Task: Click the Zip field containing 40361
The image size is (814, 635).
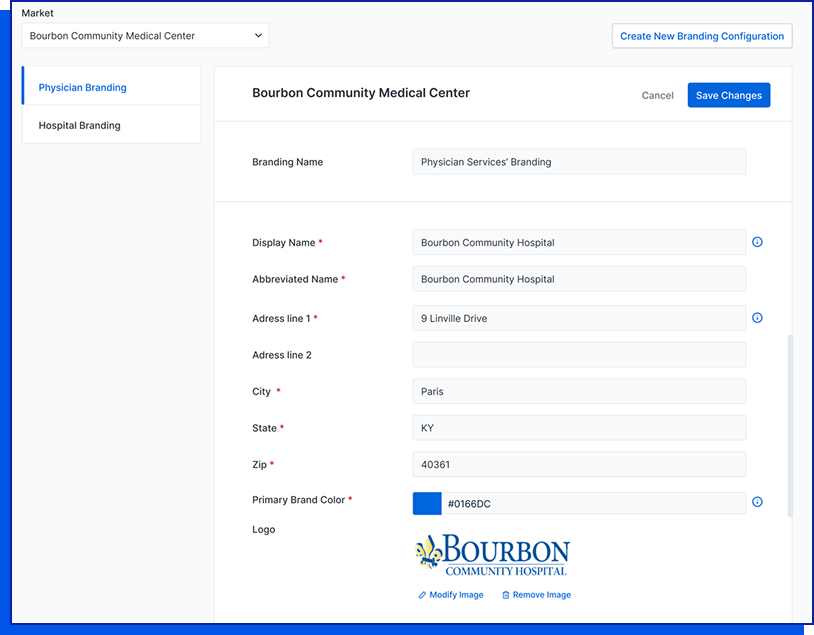Action: point(579,464)
